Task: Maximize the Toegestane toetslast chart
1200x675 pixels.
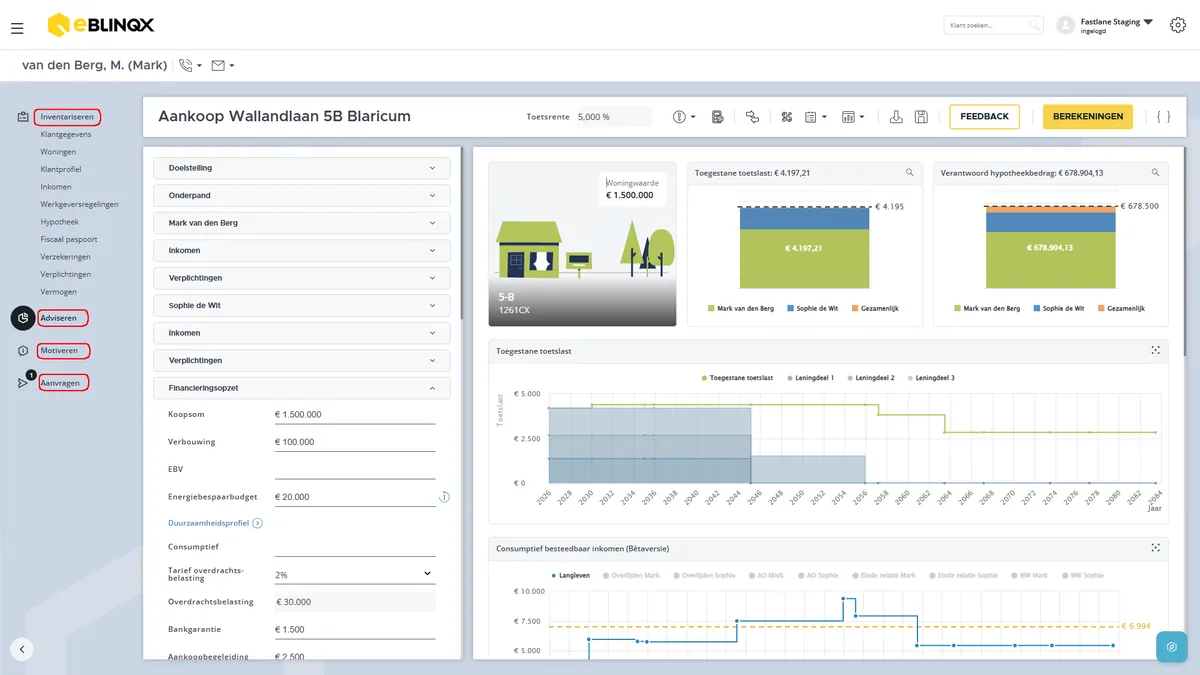Action: [x=1155, y=351]
